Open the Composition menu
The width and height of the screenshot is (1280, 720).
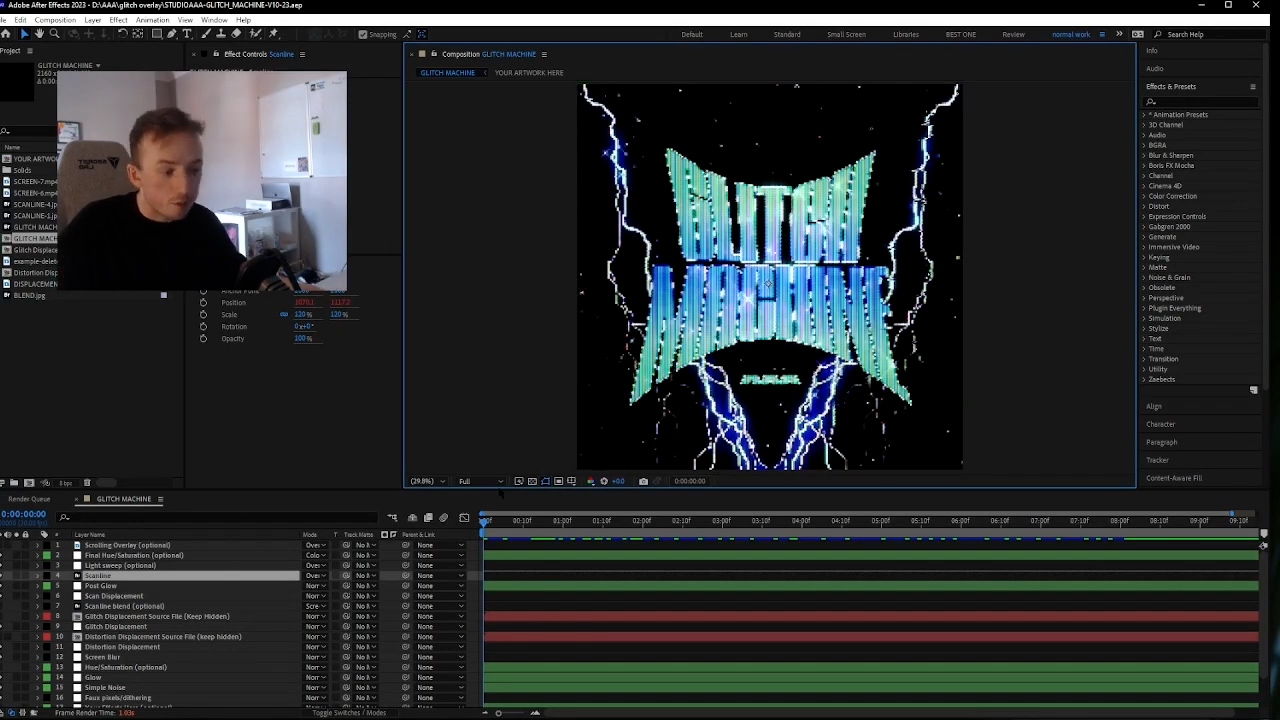click(55, 20)
